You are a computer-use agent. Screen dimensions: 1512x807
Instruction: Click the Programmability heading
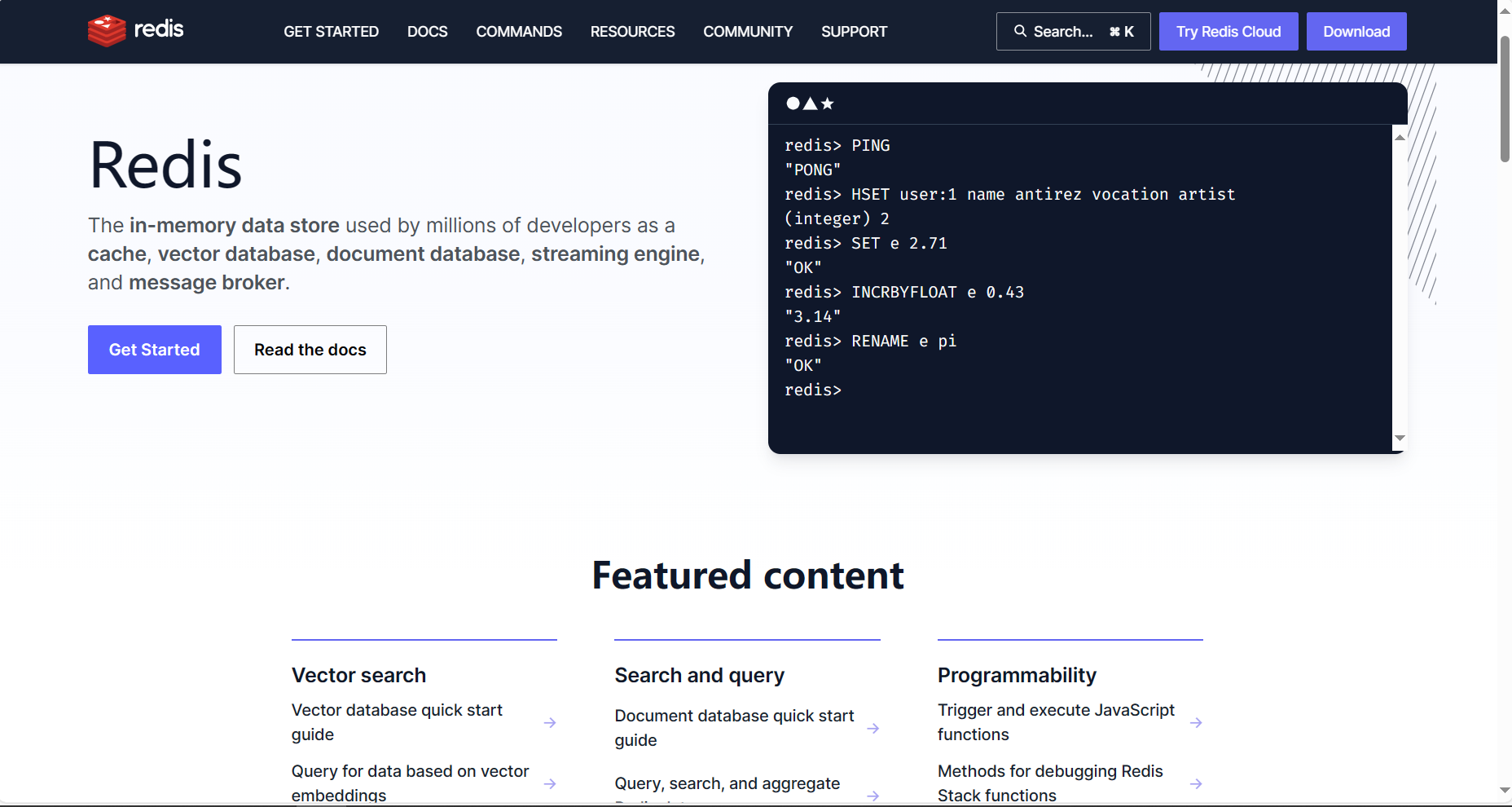click(1017, 675)
